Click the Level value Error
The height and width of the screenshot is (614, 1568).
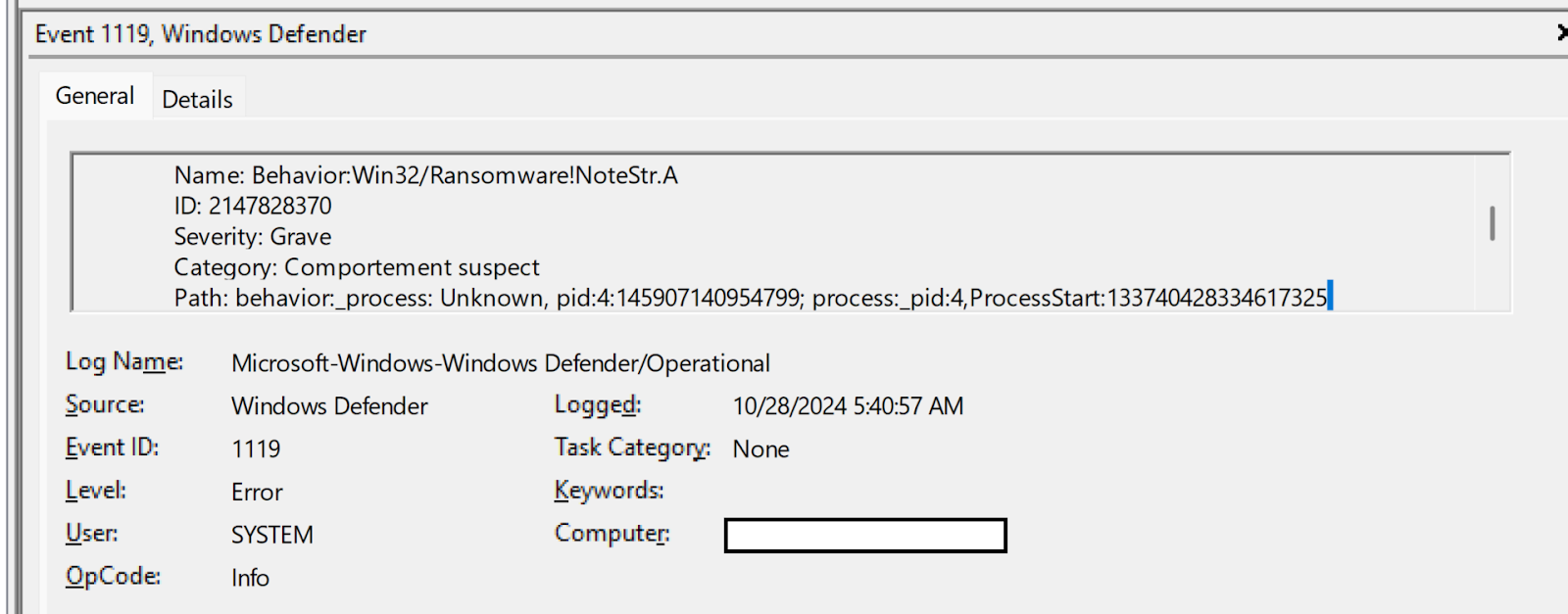click(x=257, y=493)
